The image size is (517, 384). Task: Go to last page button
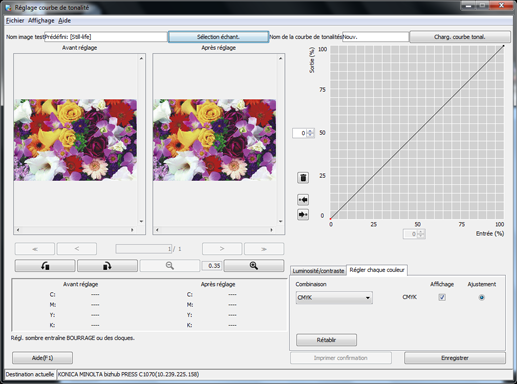(264, 249)
